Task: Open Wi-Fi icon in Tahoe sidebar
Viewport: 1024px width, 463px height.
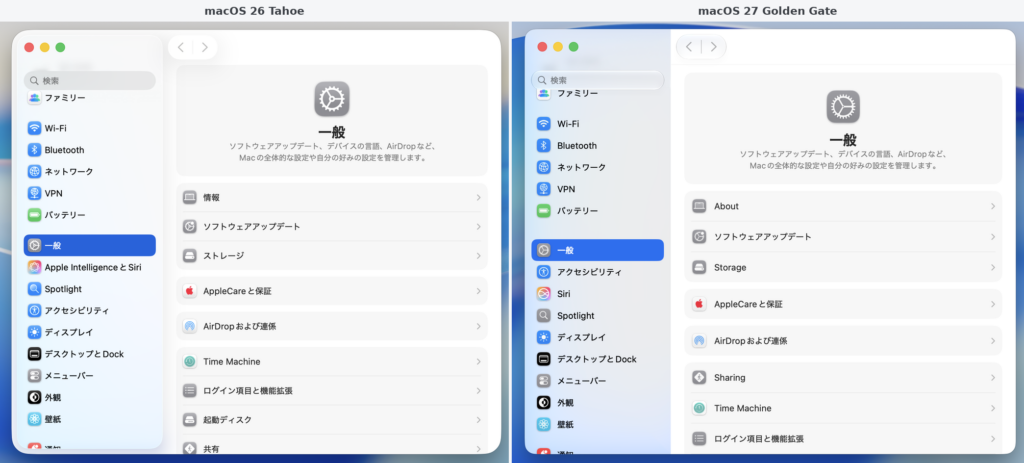Action: pyautogui.click(x=35, y=128)
